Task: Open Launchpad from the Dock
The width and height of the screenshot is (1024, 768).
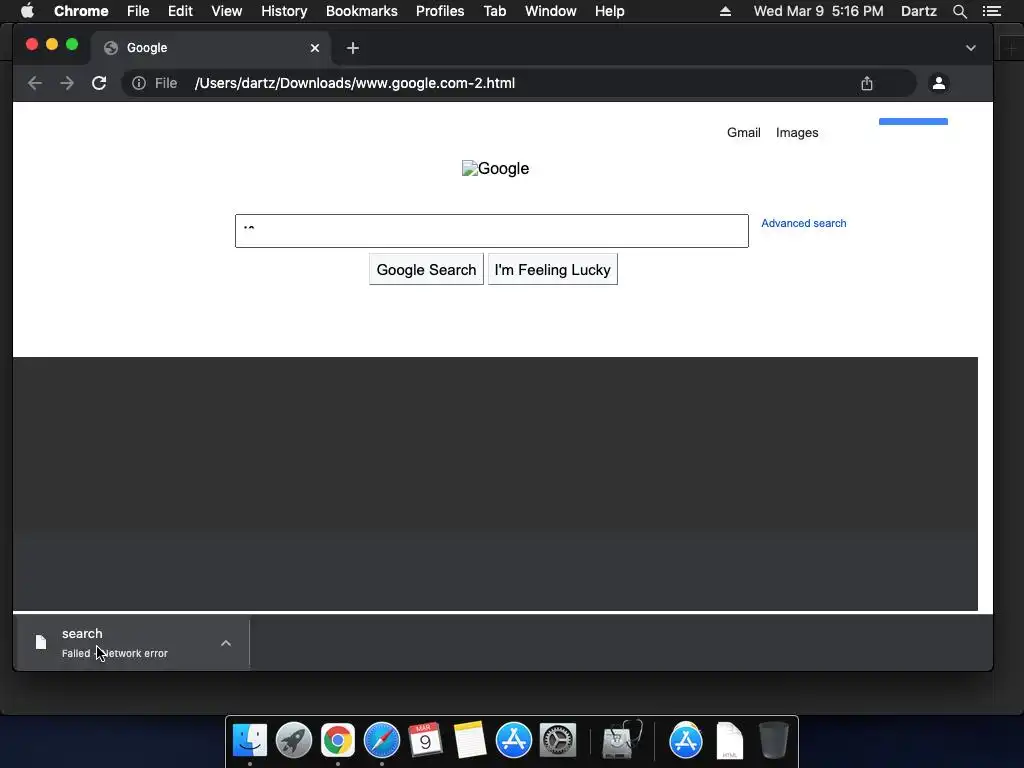Action: (294, 741)
